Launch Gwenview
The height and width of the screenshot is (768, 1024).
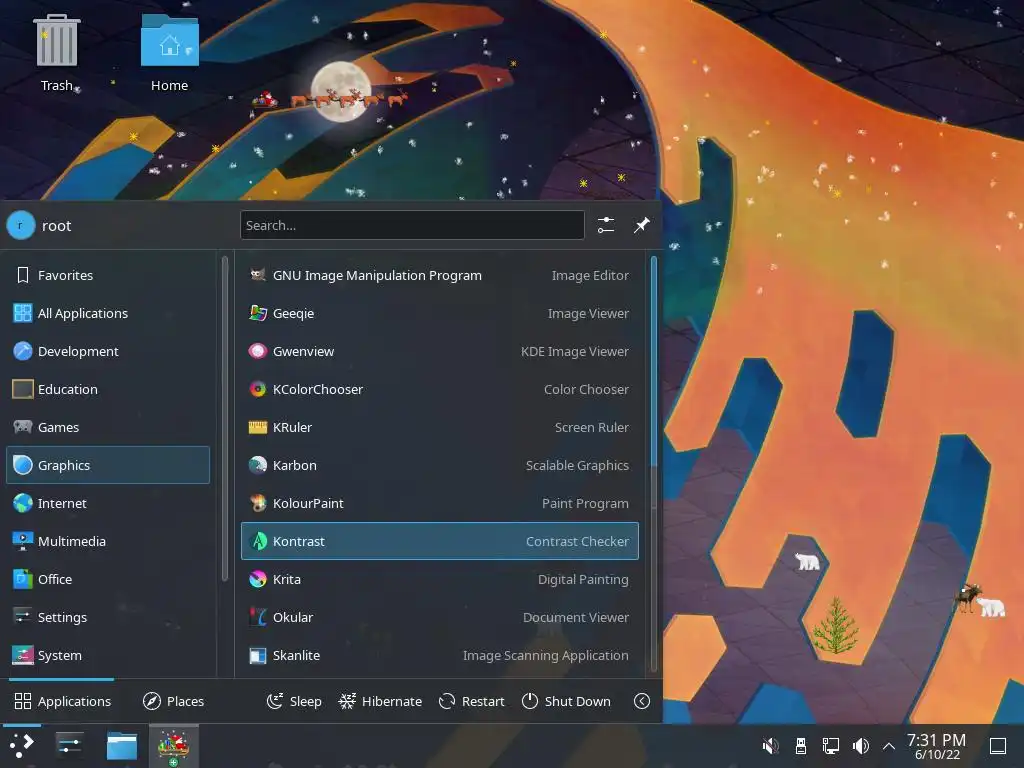click(440, 351)
